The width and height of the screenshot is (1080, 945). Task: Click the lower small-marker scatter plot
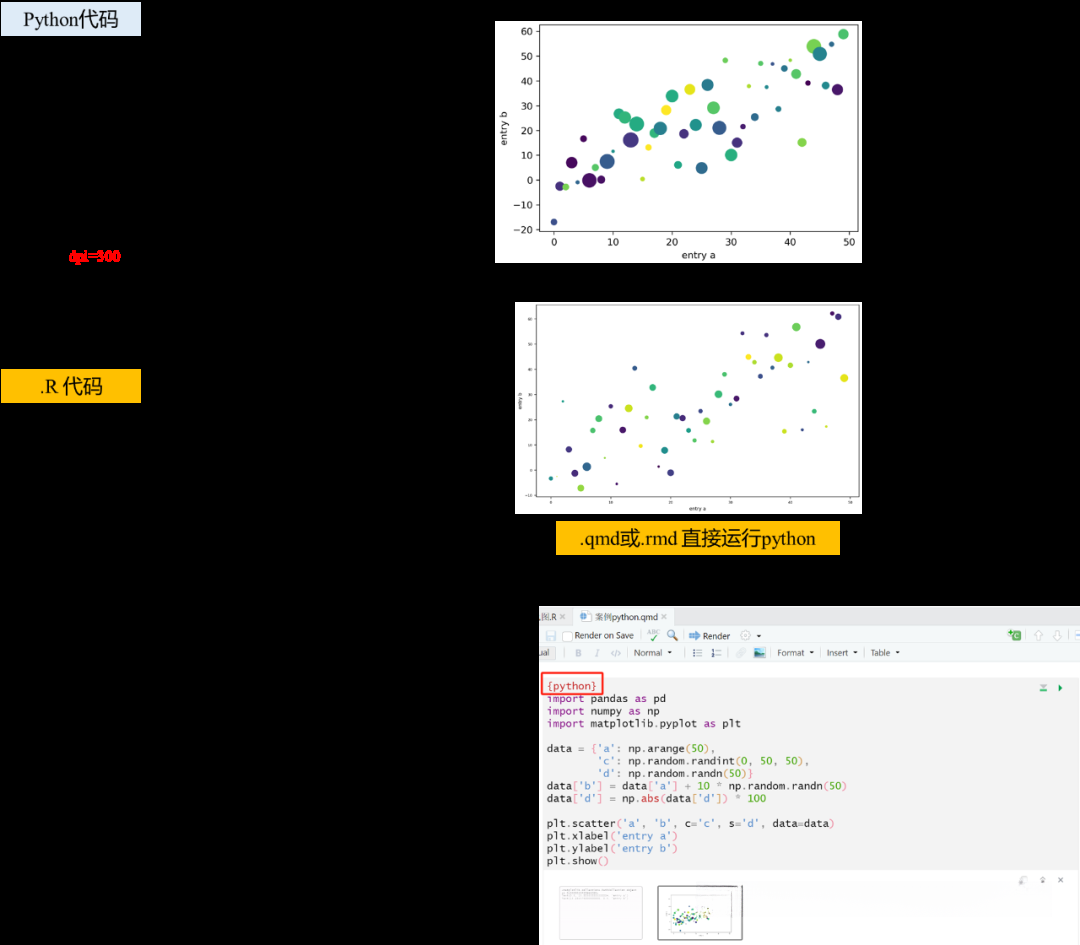click(688, 408)
